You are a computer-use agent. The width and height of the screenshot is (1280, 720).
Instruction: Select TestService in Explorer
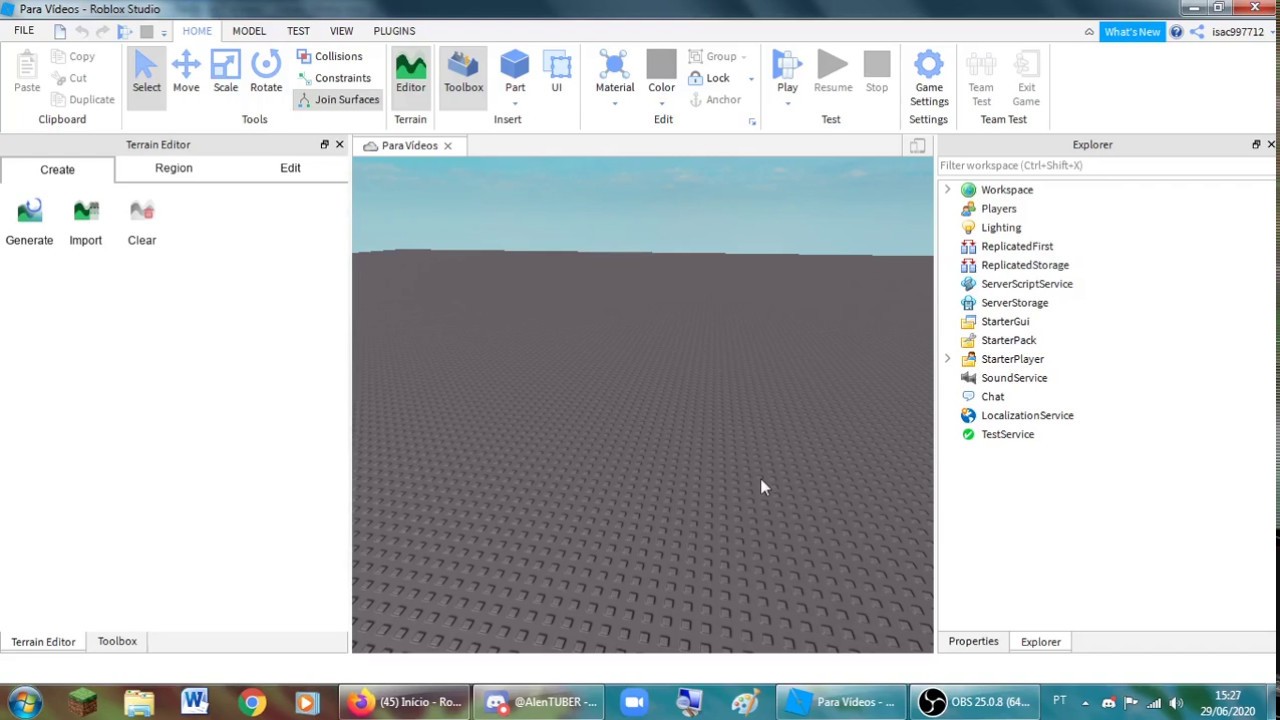(1007, 435)
